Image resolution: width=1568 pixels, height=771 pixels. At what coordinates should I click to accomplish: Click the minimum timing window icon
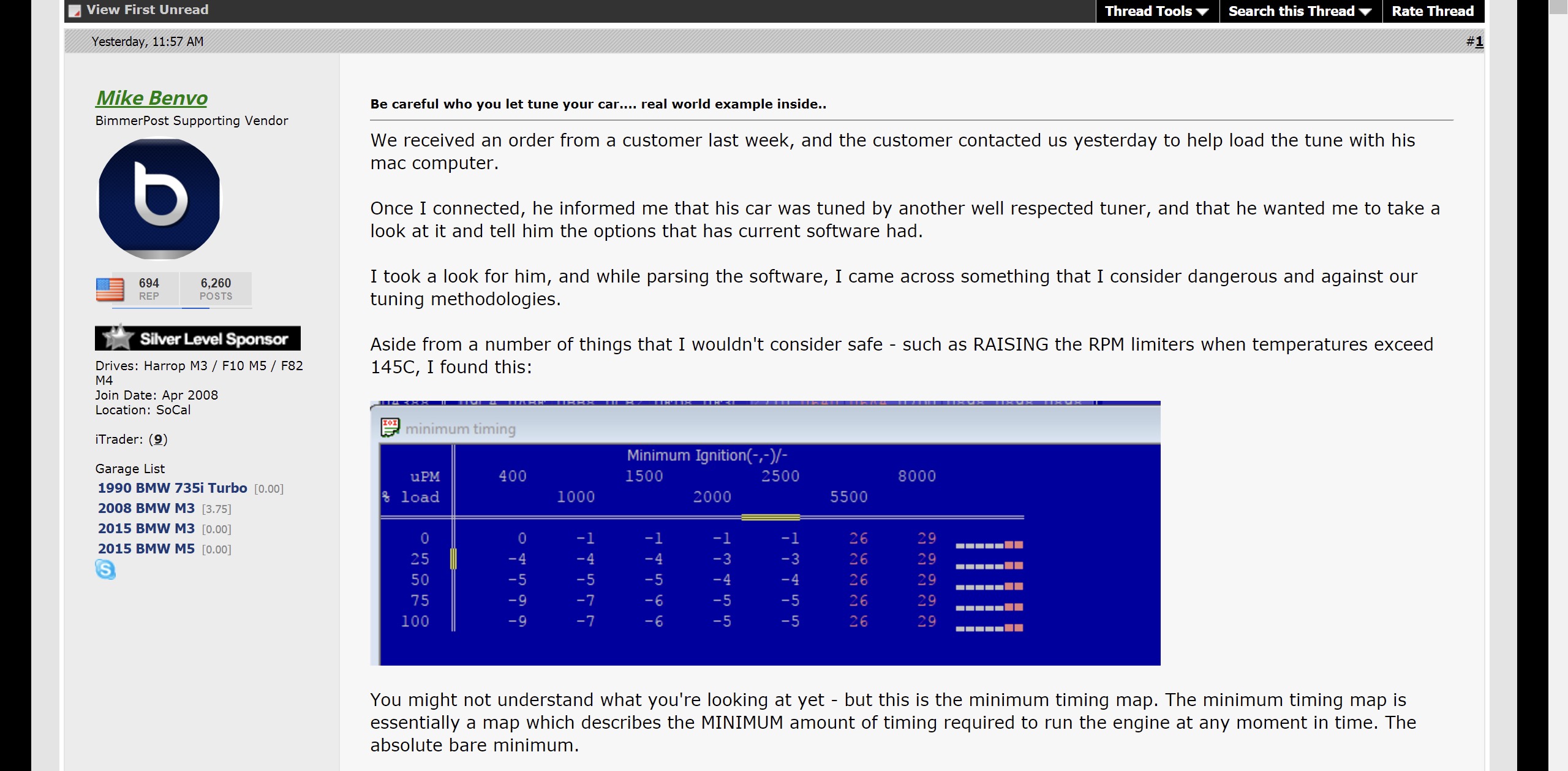(x=390, y=427)
